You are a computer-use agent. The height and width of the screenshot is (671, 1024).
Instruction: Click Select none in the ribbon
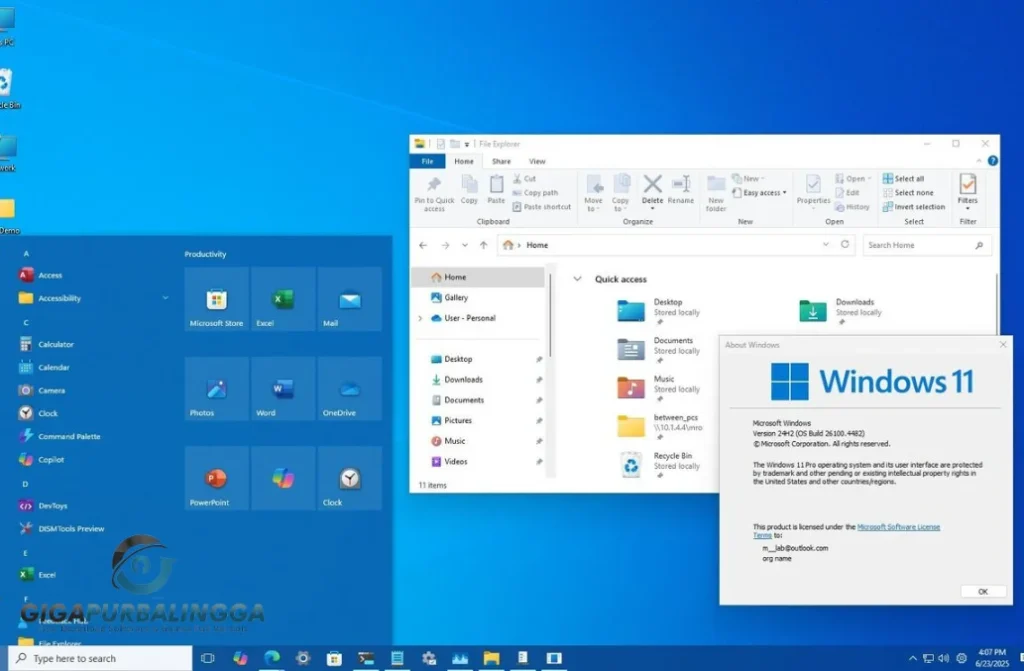[x=910, y=193]
